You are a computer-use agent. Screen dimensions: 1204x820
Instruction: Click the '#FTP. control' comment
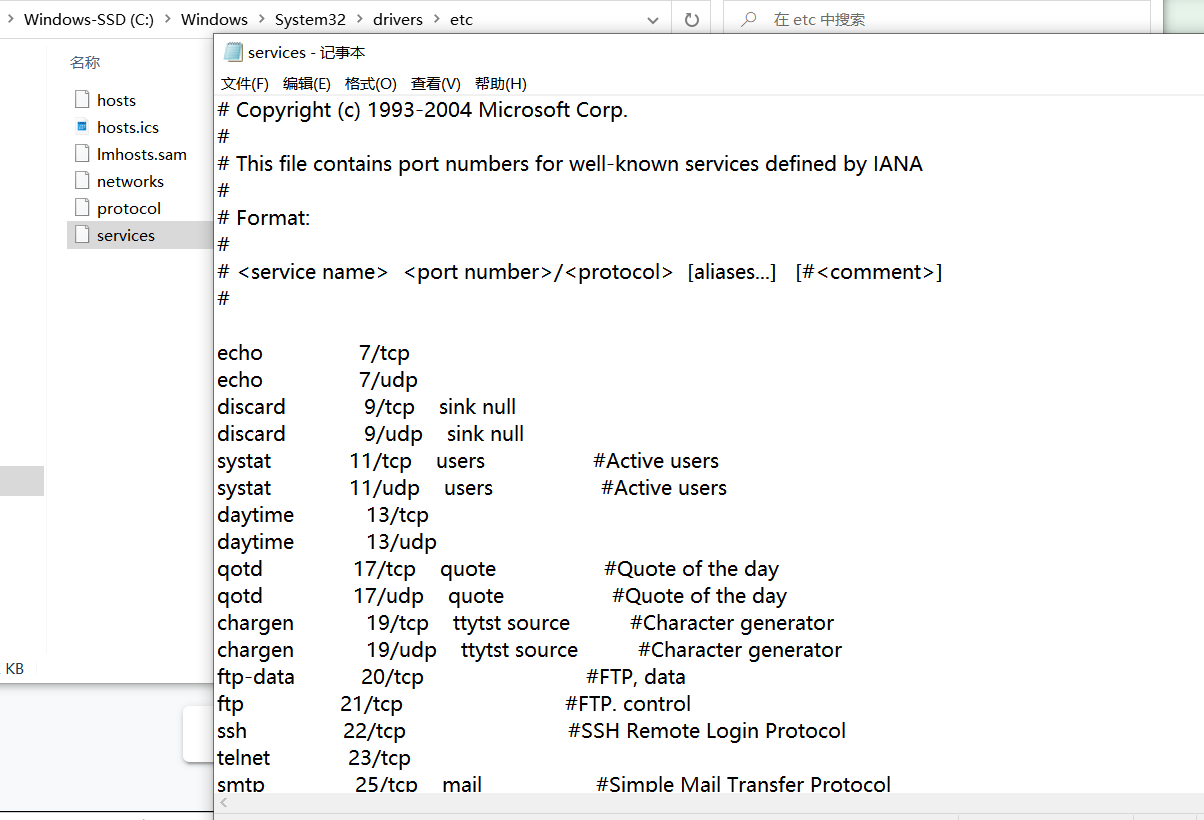coord(628,704)
